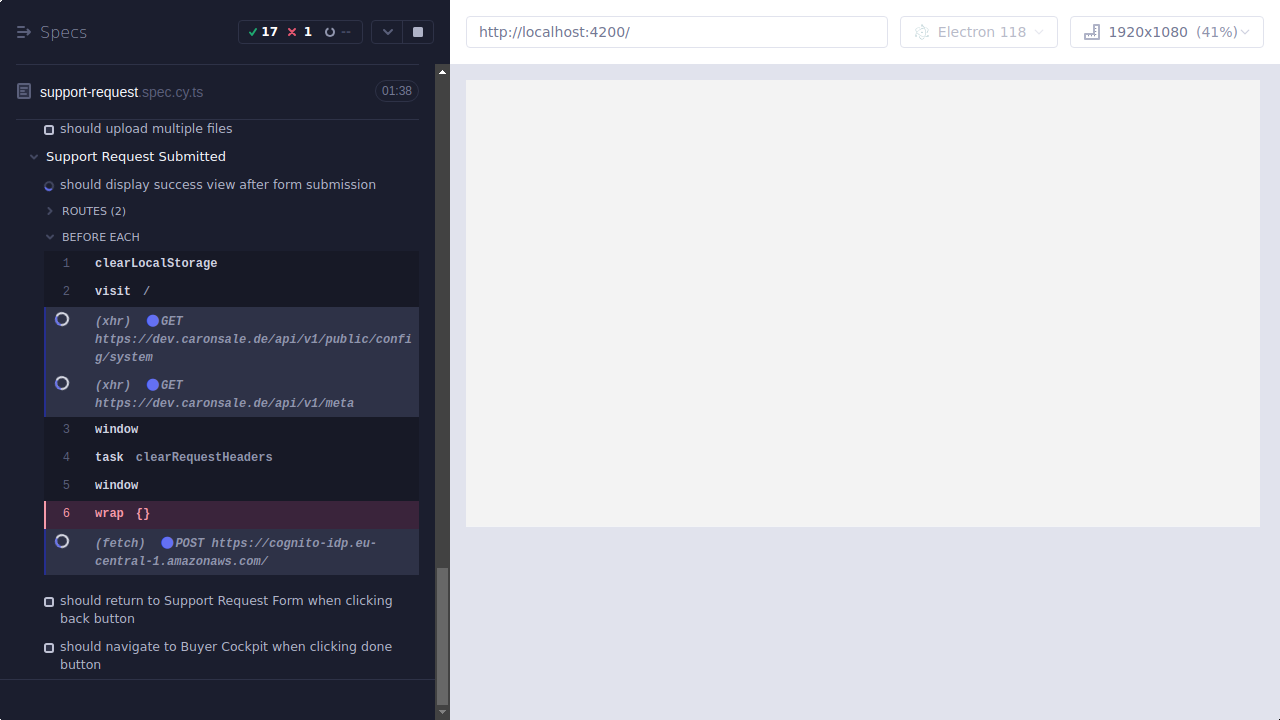Screen dimensions: 1280x720
Task: Toggle the box beside 'should upload multiple files'
Action: [48, 128]
